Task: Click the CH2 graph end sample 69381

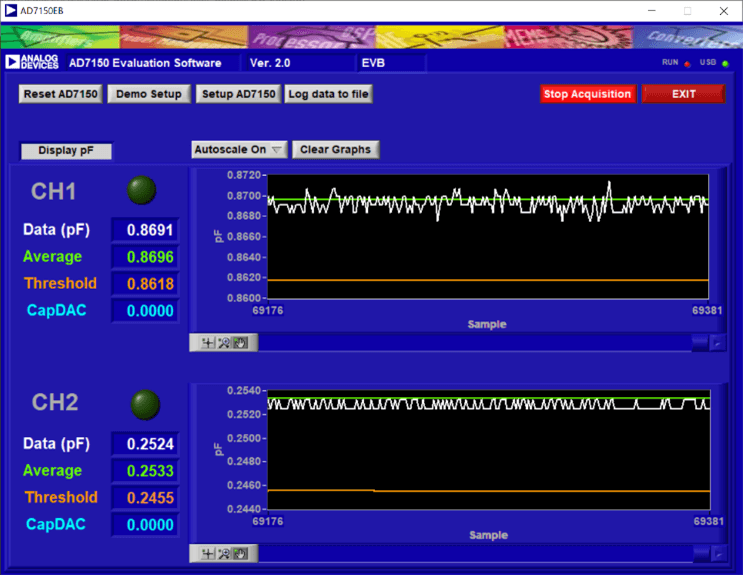Action: [708, 521]
